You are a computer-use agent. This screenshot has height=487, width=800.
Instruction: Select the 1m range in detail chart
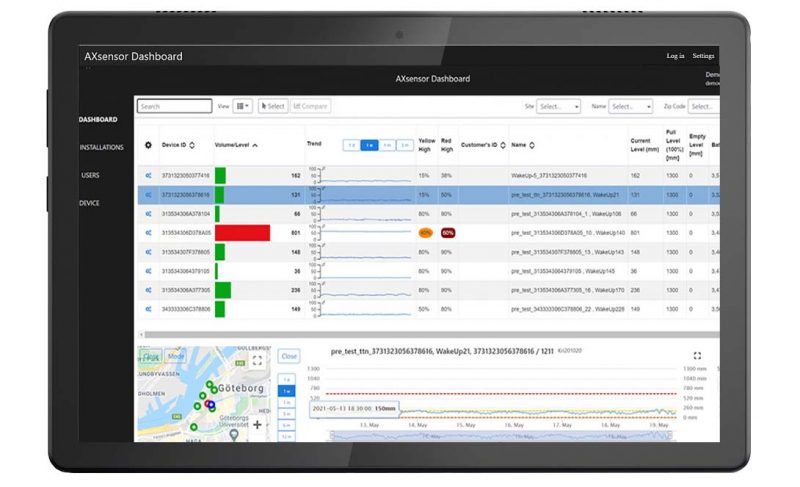point(286,403)
